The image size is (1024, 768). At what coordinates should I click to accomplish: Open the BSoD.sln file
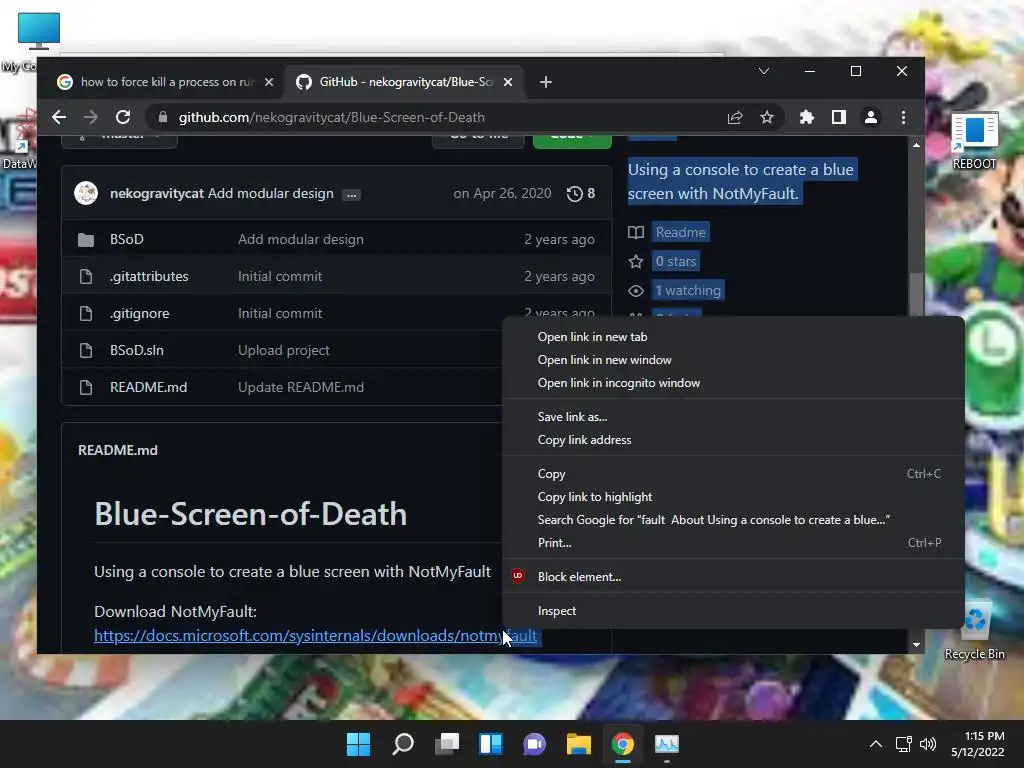[x=136, y=350]
